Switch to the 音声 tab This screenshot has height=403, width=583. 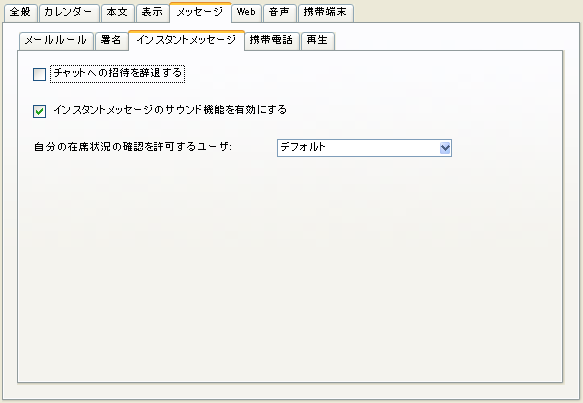click(x=279, y=13)
